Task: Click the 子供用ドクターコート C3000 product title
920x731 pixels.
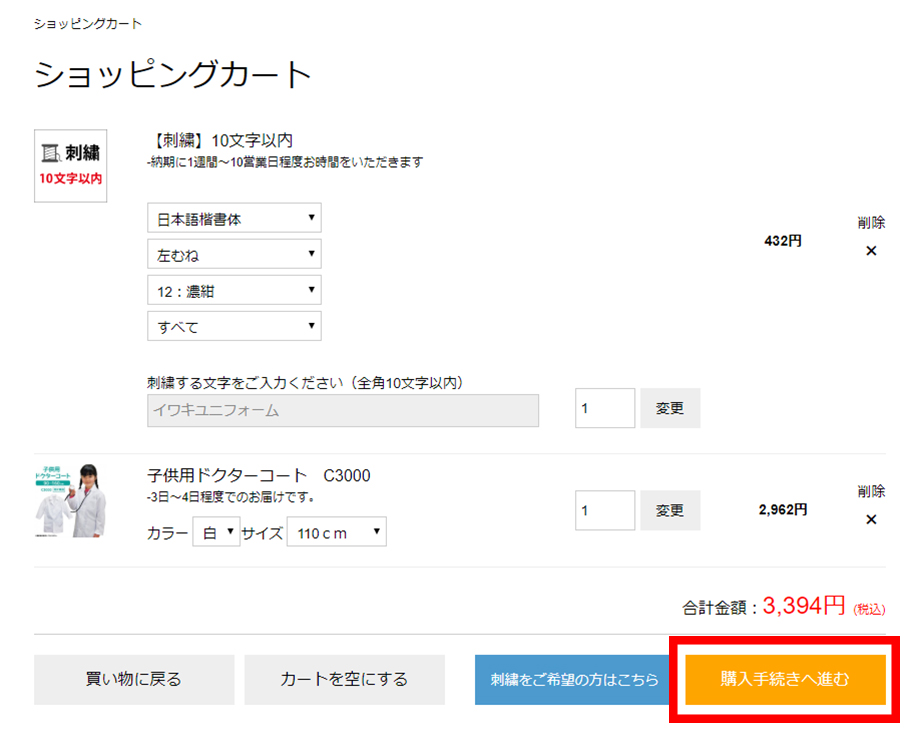Action: point(258,475)
